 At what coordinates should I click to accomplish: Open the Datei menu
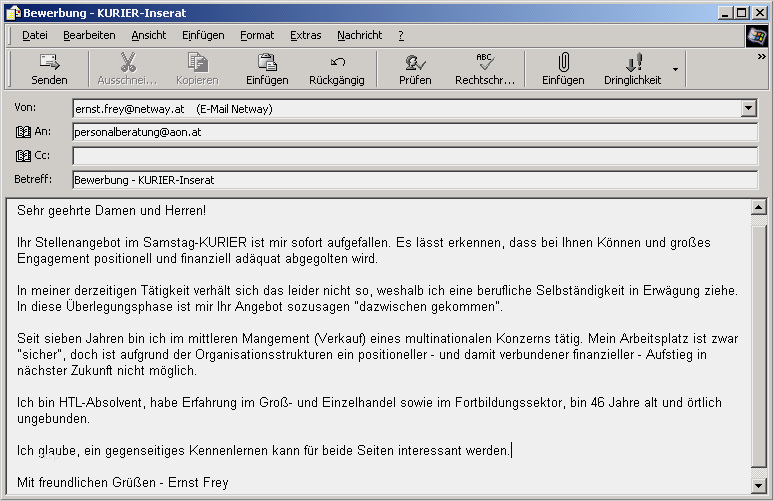[34, 35]
